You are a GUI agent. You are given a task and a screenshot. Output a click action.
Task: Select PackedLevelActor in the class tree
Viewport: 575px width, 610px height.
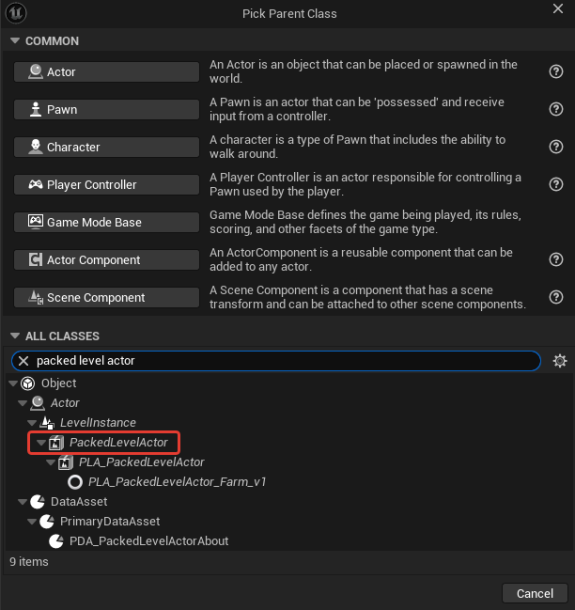coord(118,442)
